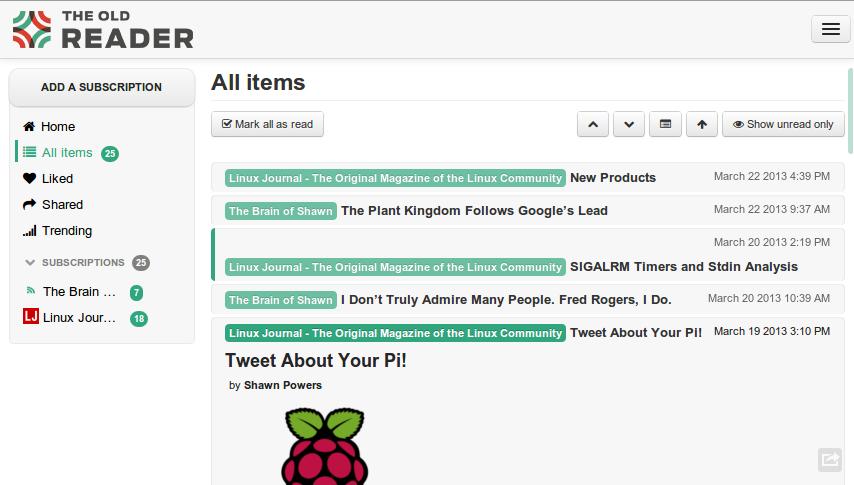
Task: Click the Raspberry Pi logo image
Action: click(x=325, y=447)
